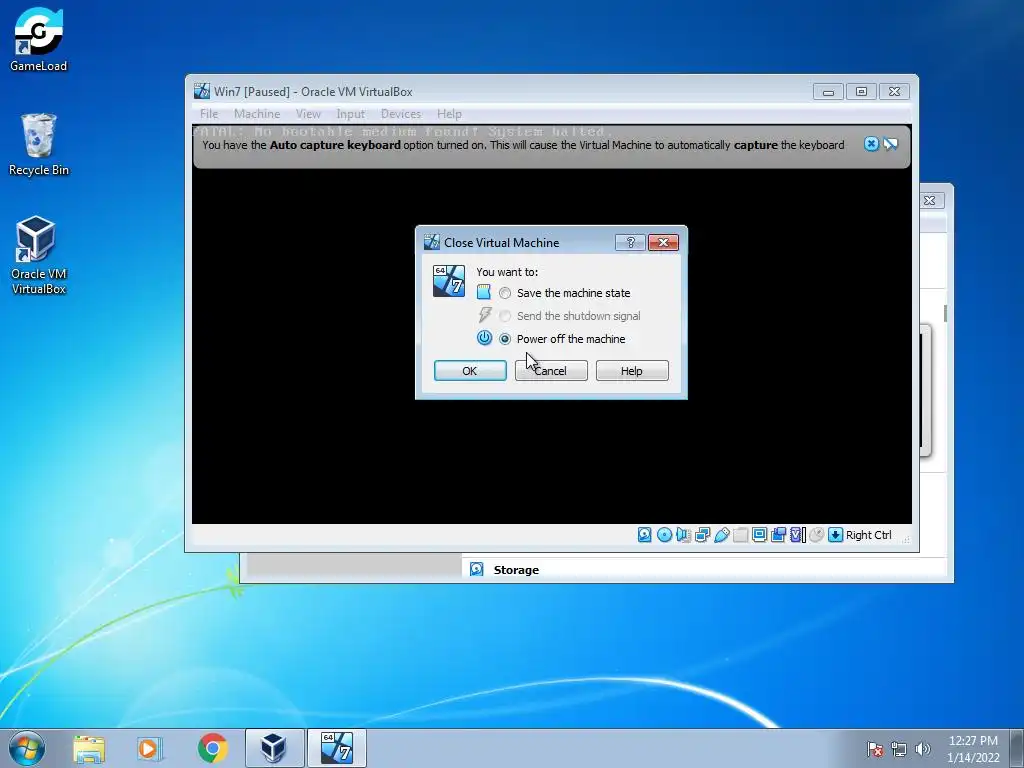Viewport: 1024px width, 768px height.
Task: Click the question mark title bar button
Action: [x=630, y=242]
